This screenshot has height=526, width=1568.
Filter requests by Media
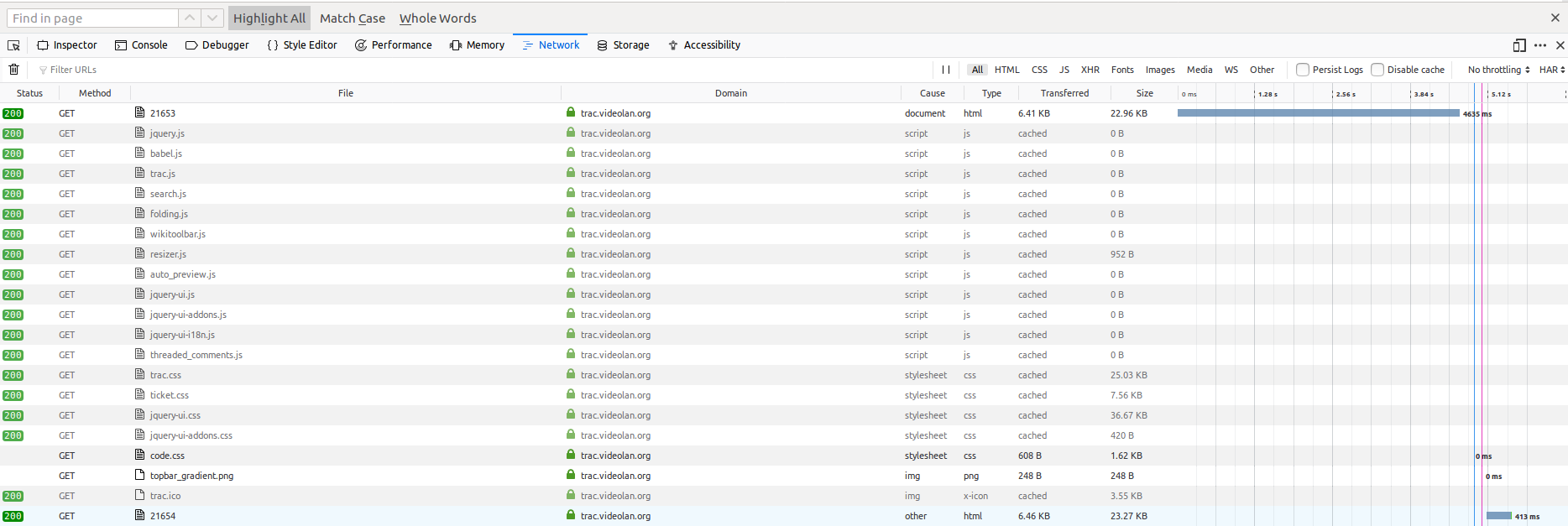[1200, 70]
